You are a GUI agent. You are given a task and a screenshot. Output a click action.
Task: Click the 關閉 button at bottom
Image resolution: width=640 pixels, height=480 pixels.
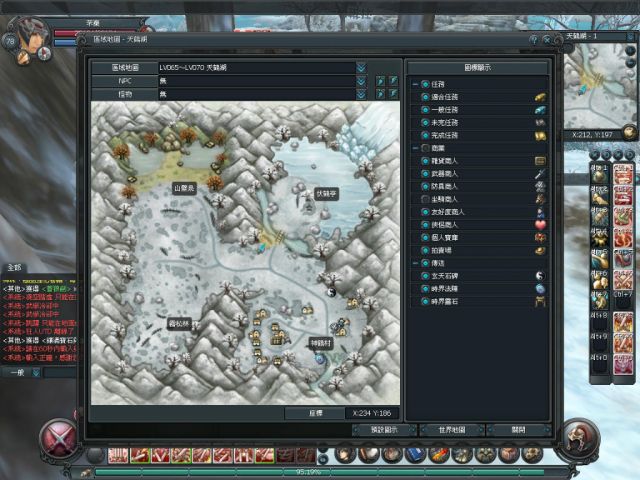pos(518,430)
